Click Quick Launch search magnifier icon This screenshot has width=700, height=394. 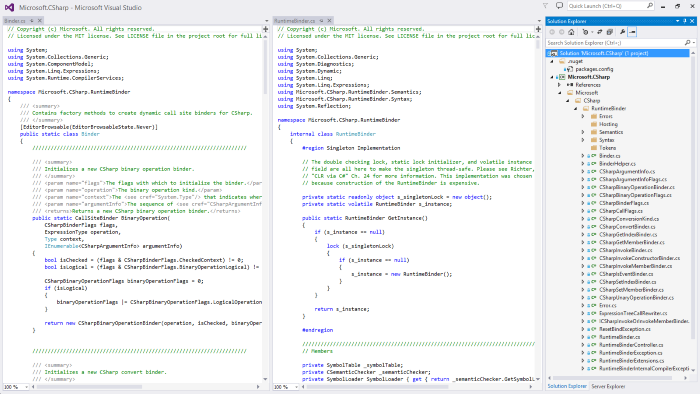(x=650, y=6)
